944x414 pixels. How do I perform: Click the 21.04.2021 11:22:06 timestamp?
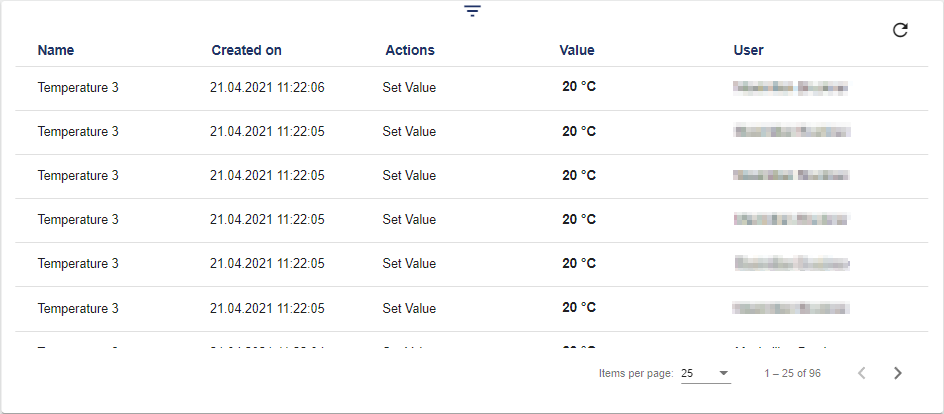coord(267,88)
